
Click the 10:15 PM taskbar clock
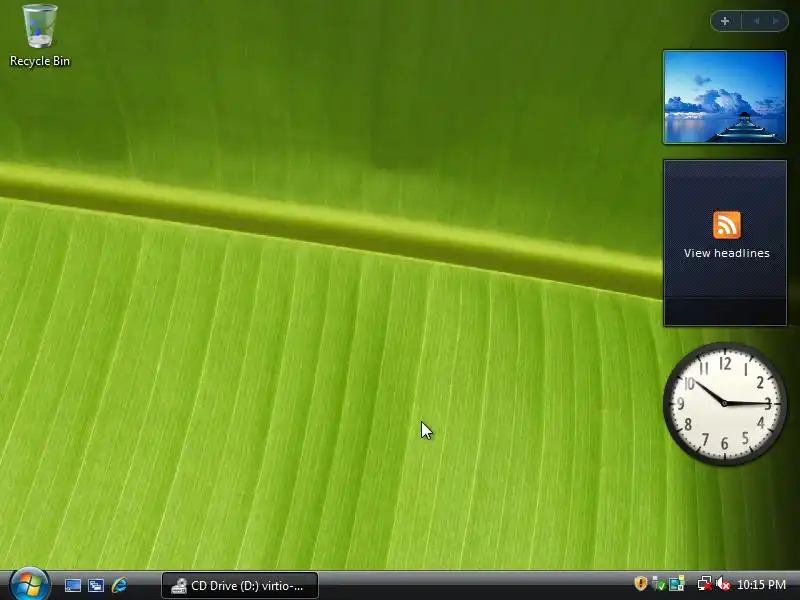(761, 585)
